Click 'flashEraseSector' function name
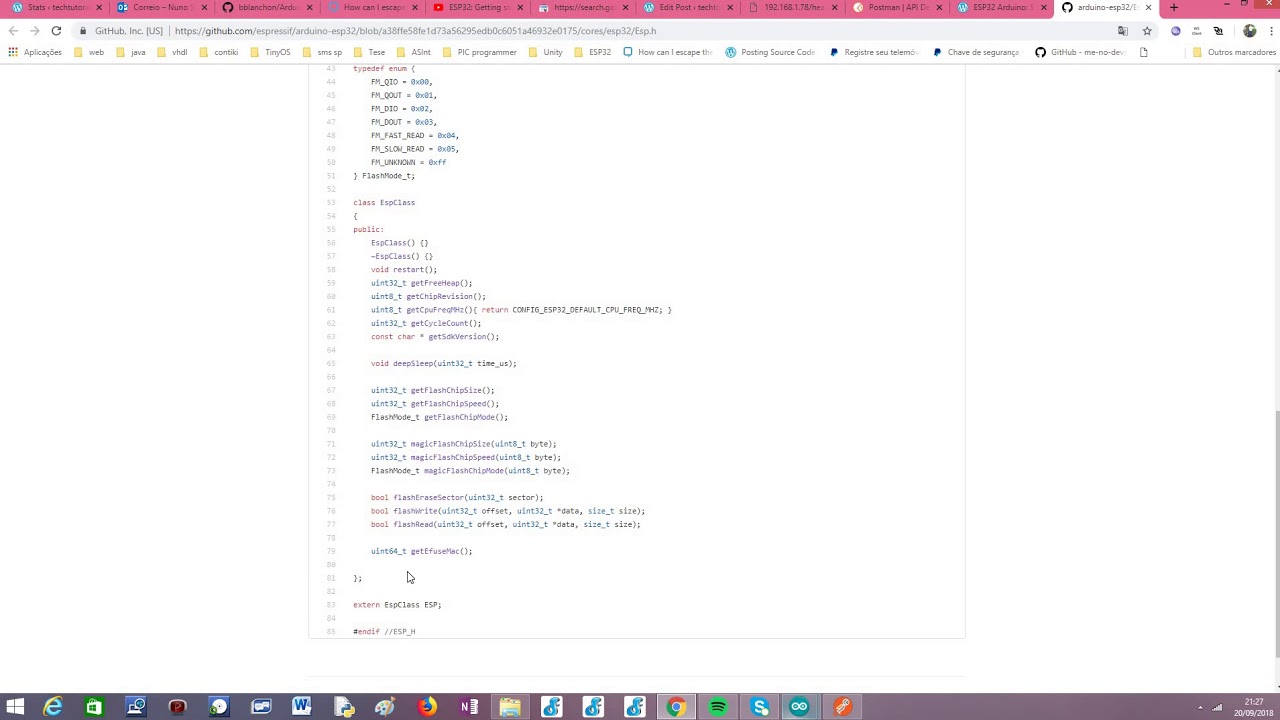This screenshot has height=720, width=1280. pyautogui.click(x=428, y=498)
